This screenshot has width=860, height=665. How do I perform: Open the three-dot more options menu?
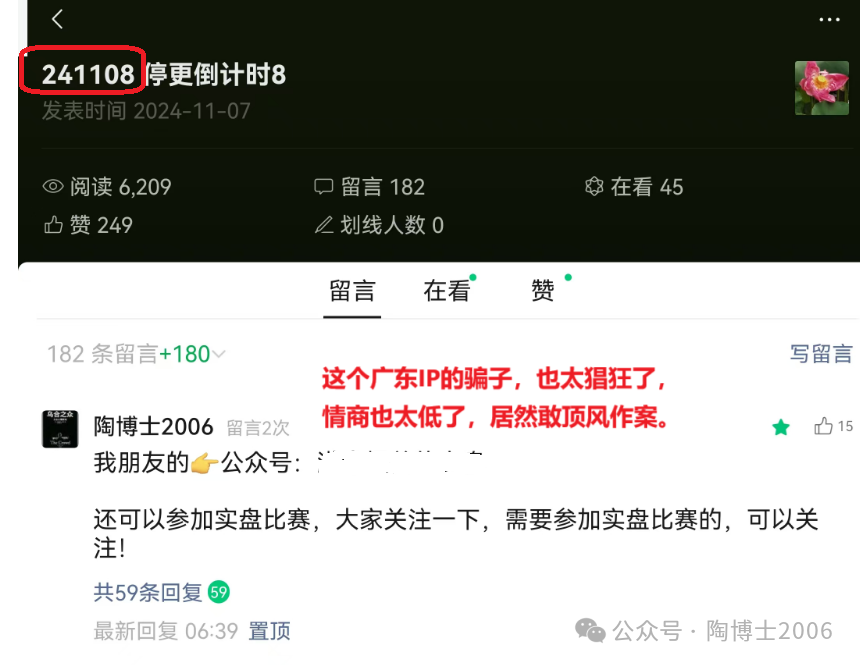(x=829, y=19)
